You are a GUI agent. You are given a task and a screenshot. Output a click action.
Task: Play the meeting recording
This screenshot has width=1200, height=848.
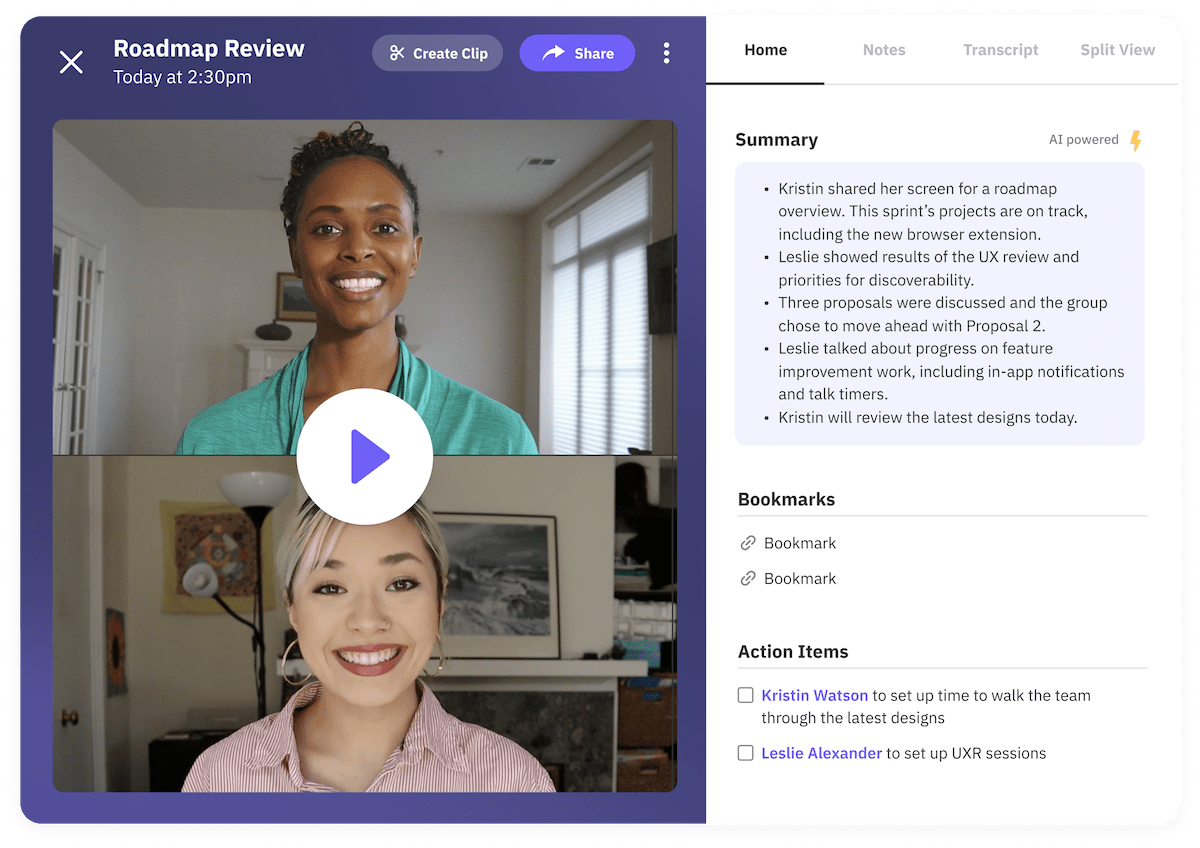coord(365,457)
